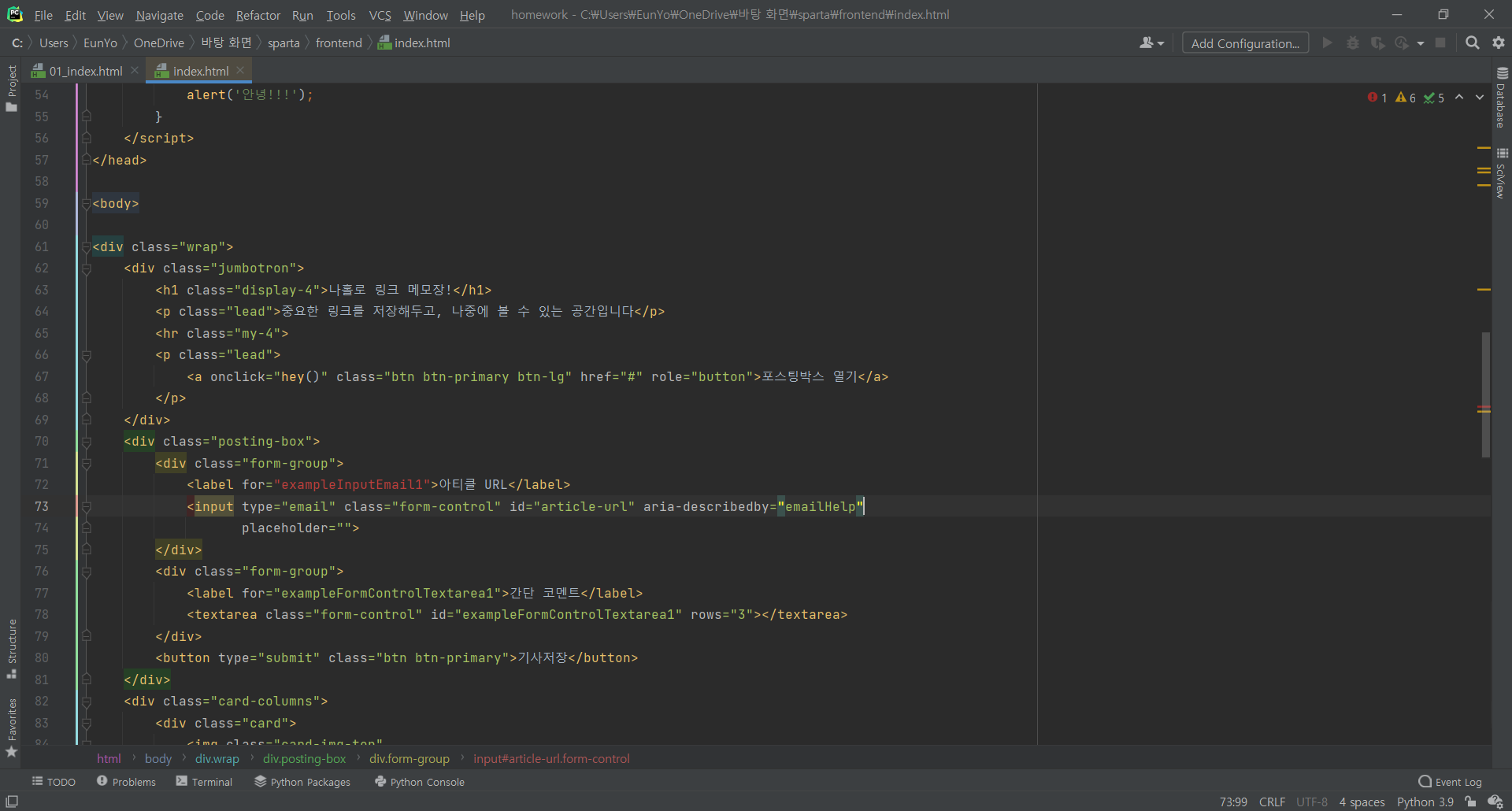Toggle the TODO tool window
This screenshot has width=1512, height=811.
[54, 782]
